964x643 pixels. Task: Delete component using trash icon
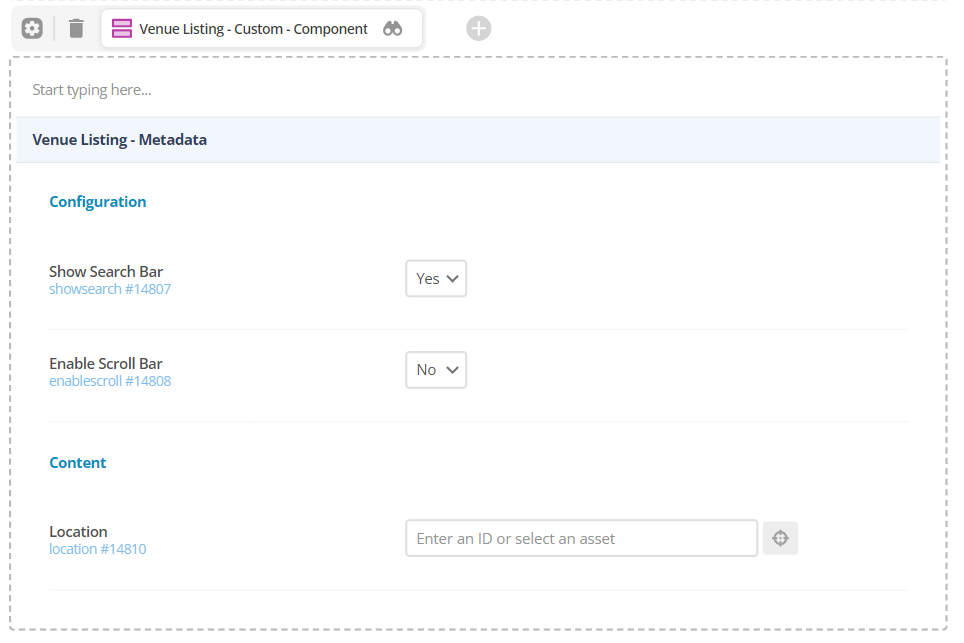(x=76, y=28)
